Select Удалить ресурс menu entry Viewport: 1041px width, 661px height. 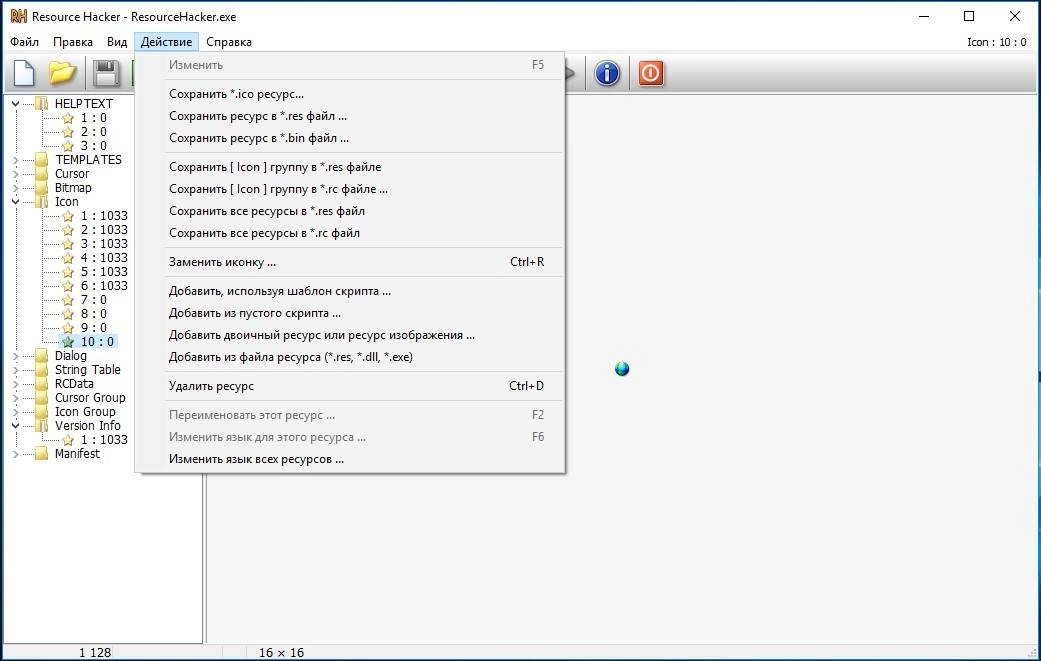pos(350,386)
